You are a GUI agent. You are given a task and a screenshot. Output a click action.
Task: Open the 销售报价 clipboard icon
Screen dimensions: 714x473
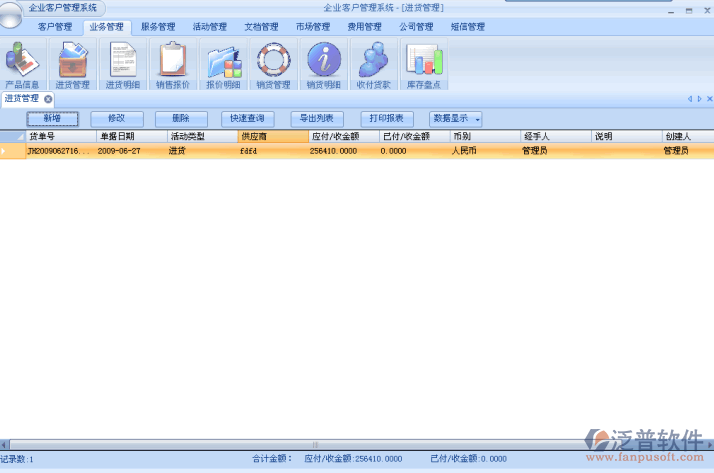click(173, 64)
